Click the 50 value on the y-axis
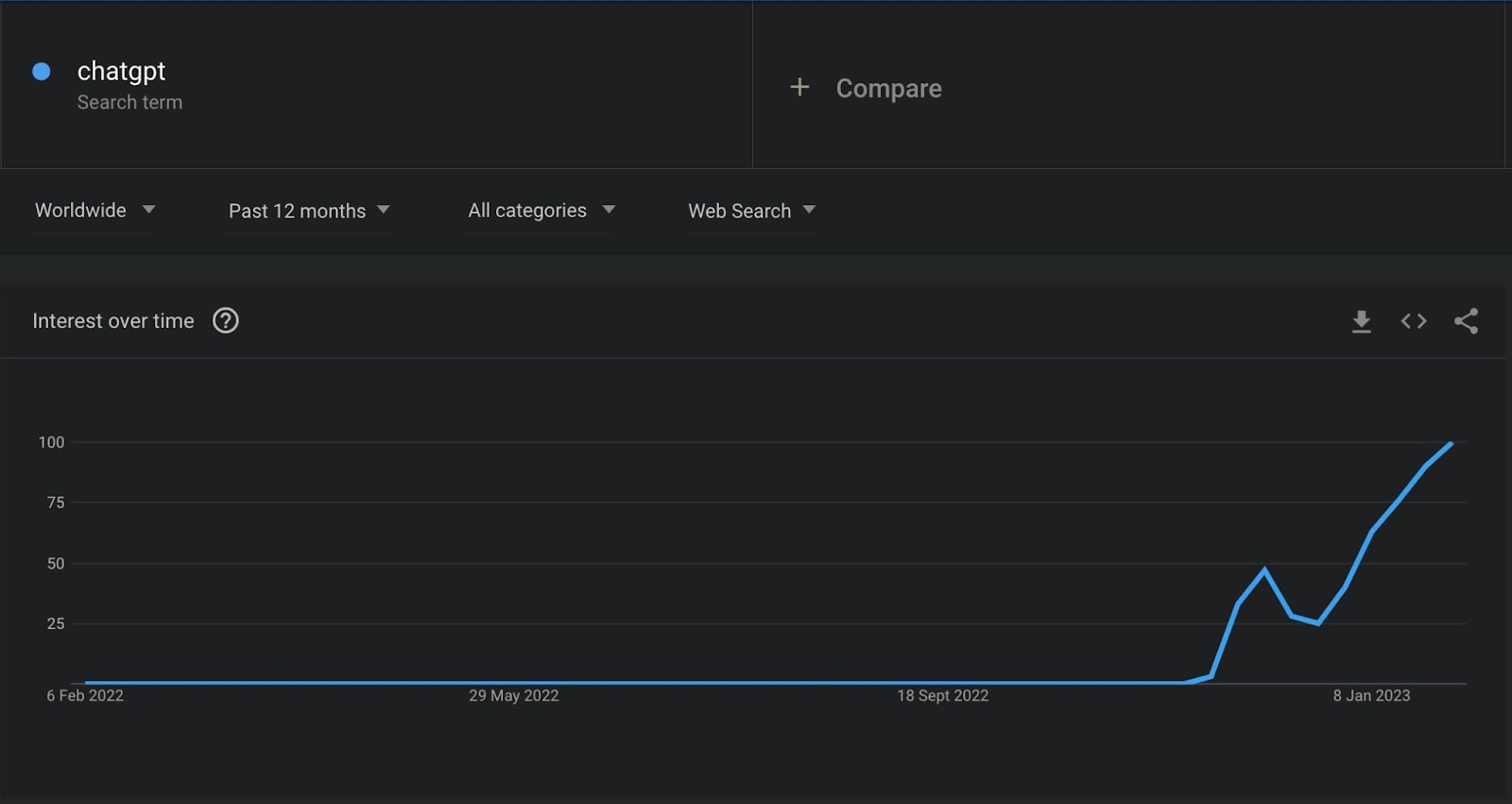 [x=56, y=563]
